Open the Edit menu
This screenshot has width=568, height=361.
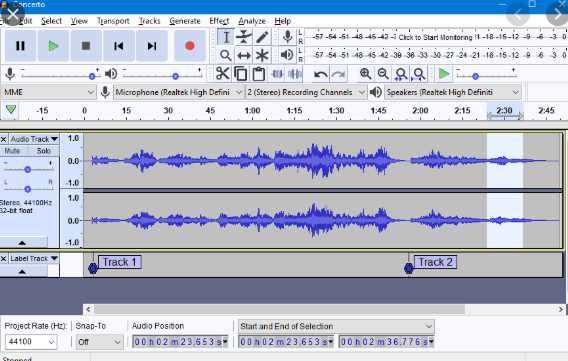[x=26, y=21]
